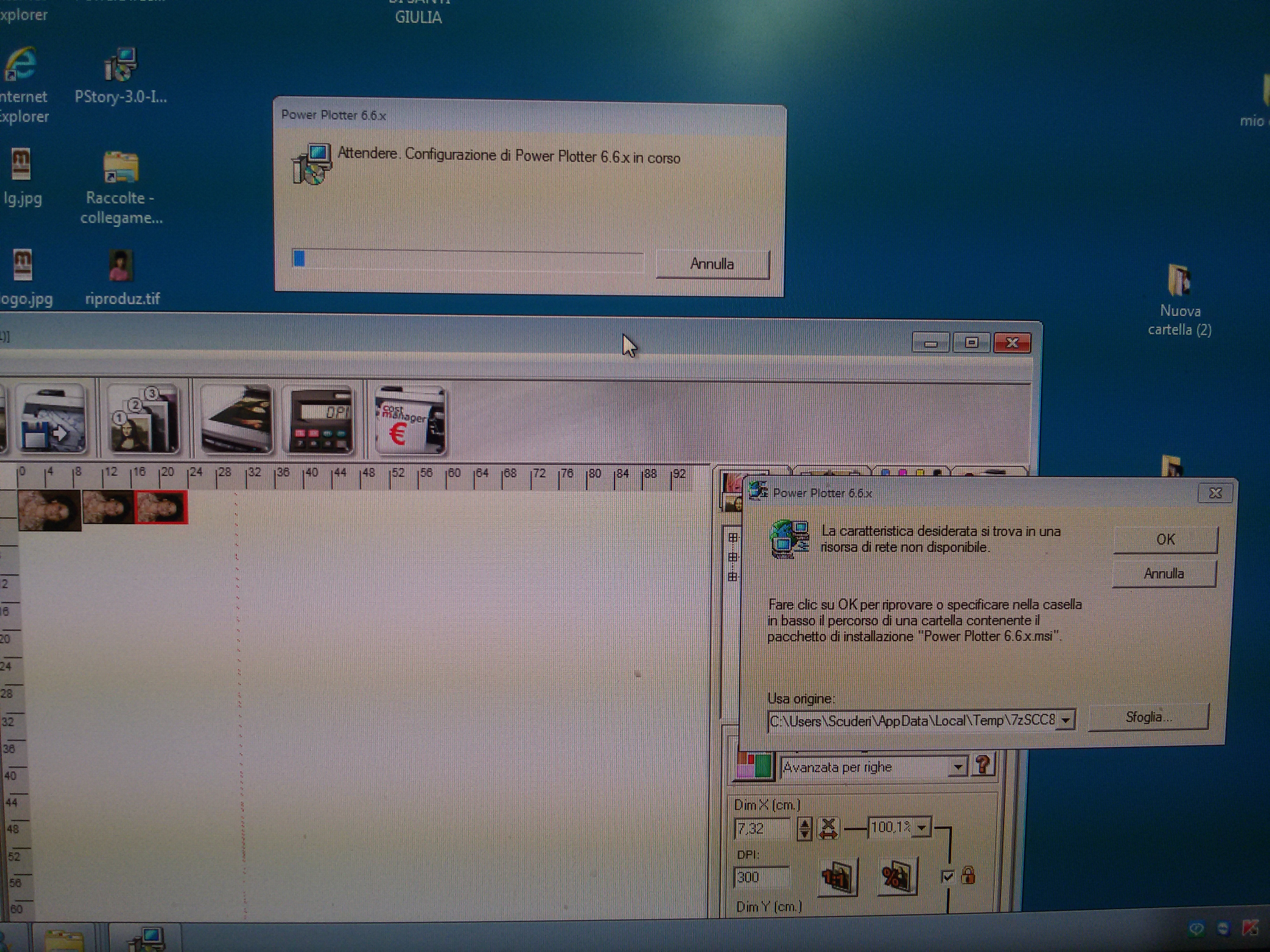Open the Usa origine path dropdown
This screenshot has width=1270, height=952.
click(1066, 719)
